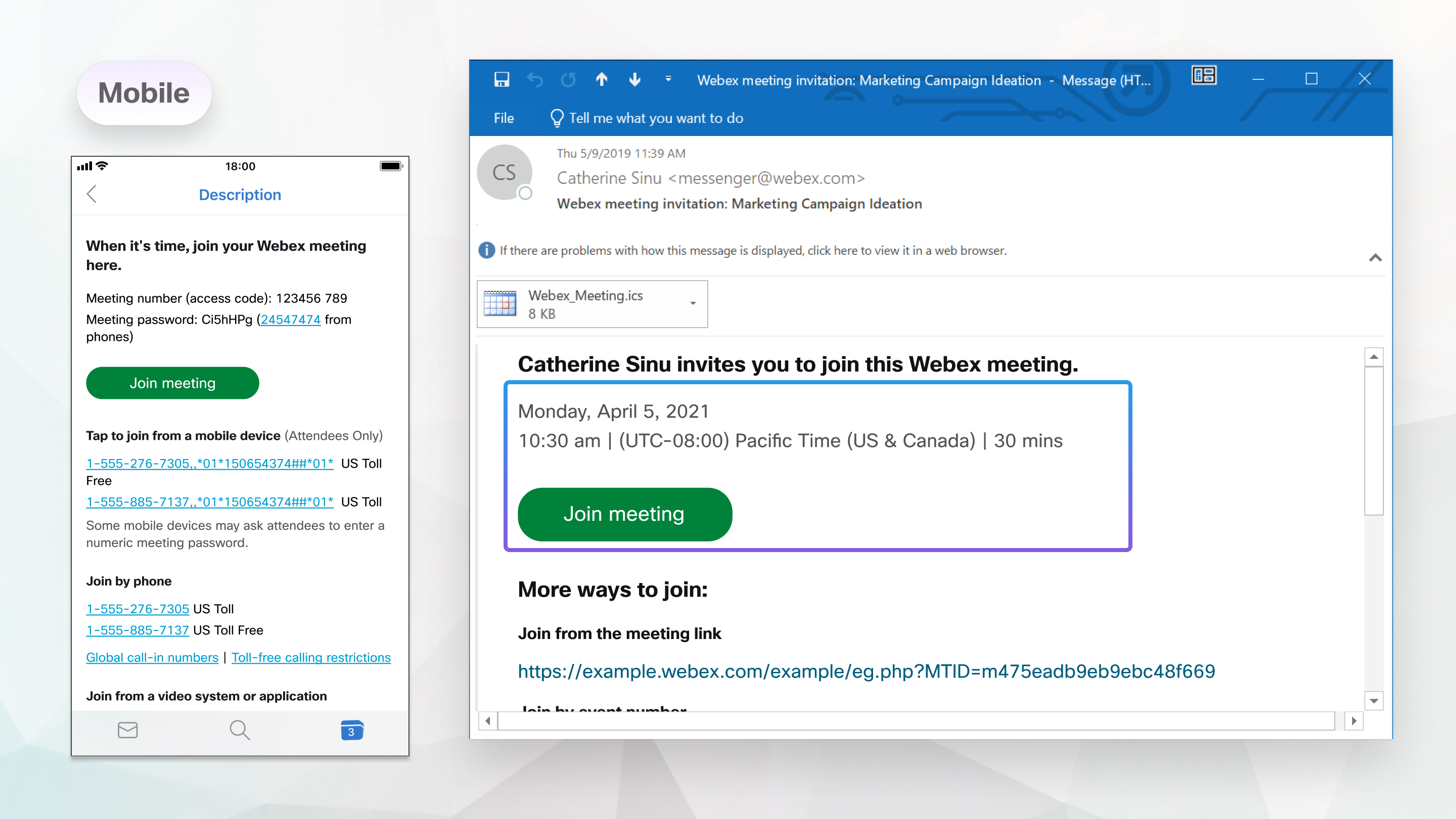Maximize the Outlook message window
1456x819 pixels.
coord(1311,79)
